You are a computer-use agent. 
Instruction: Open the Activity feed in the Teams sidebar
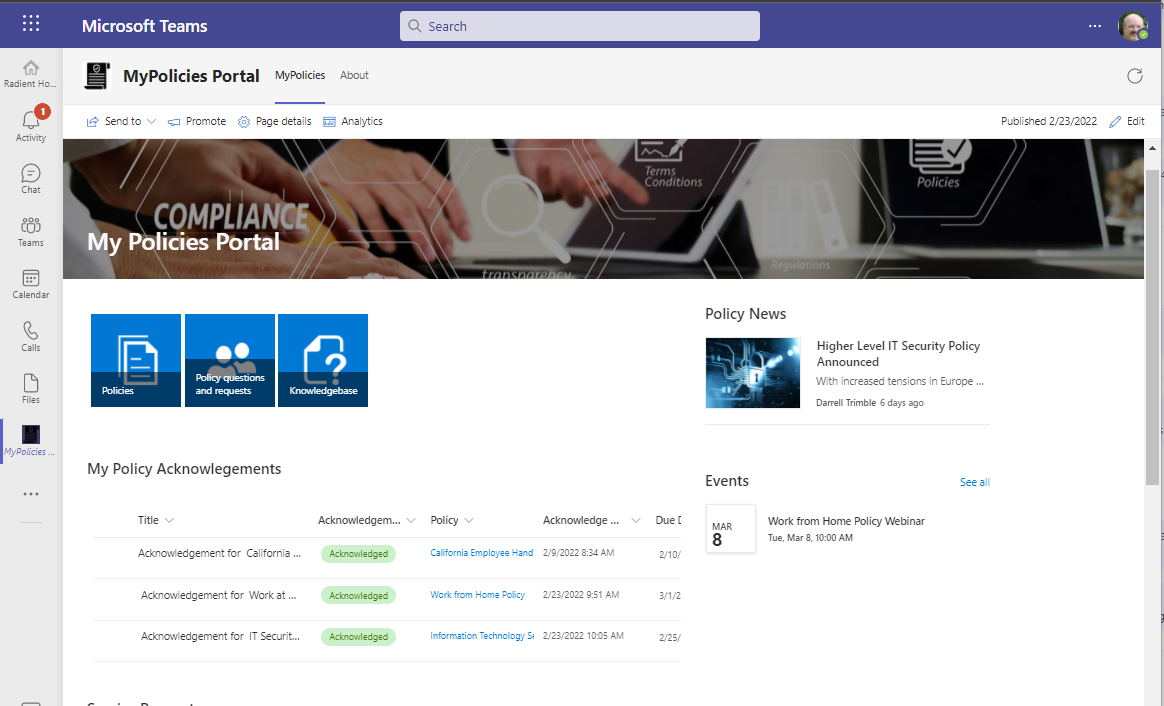30,123
